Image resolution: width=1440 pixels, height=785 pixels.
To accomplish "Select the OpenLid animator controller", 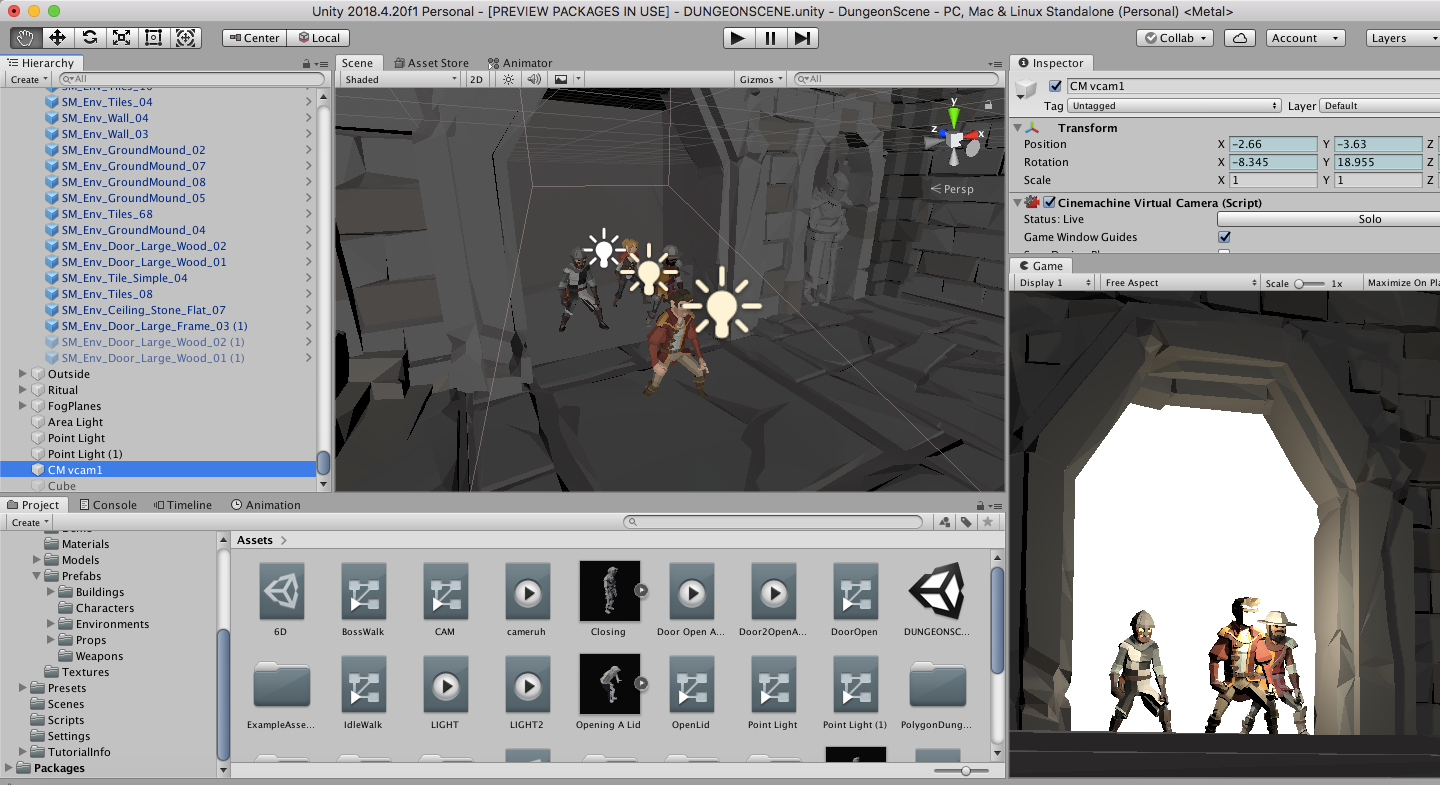I will pyautogui.click(x=691, y=692).
